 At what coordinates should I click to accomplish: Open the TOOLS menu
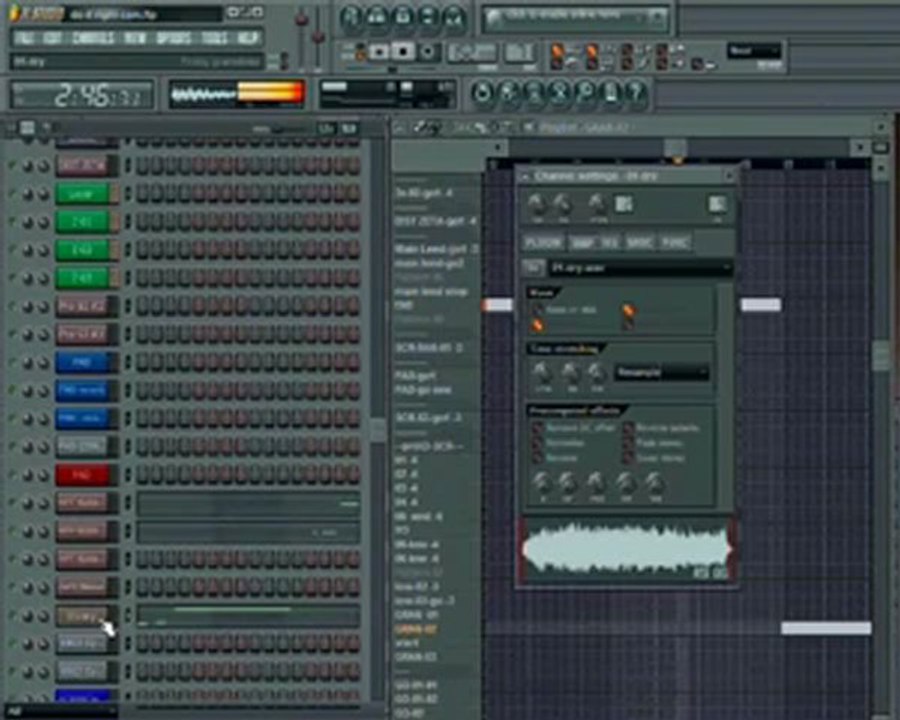215,38
